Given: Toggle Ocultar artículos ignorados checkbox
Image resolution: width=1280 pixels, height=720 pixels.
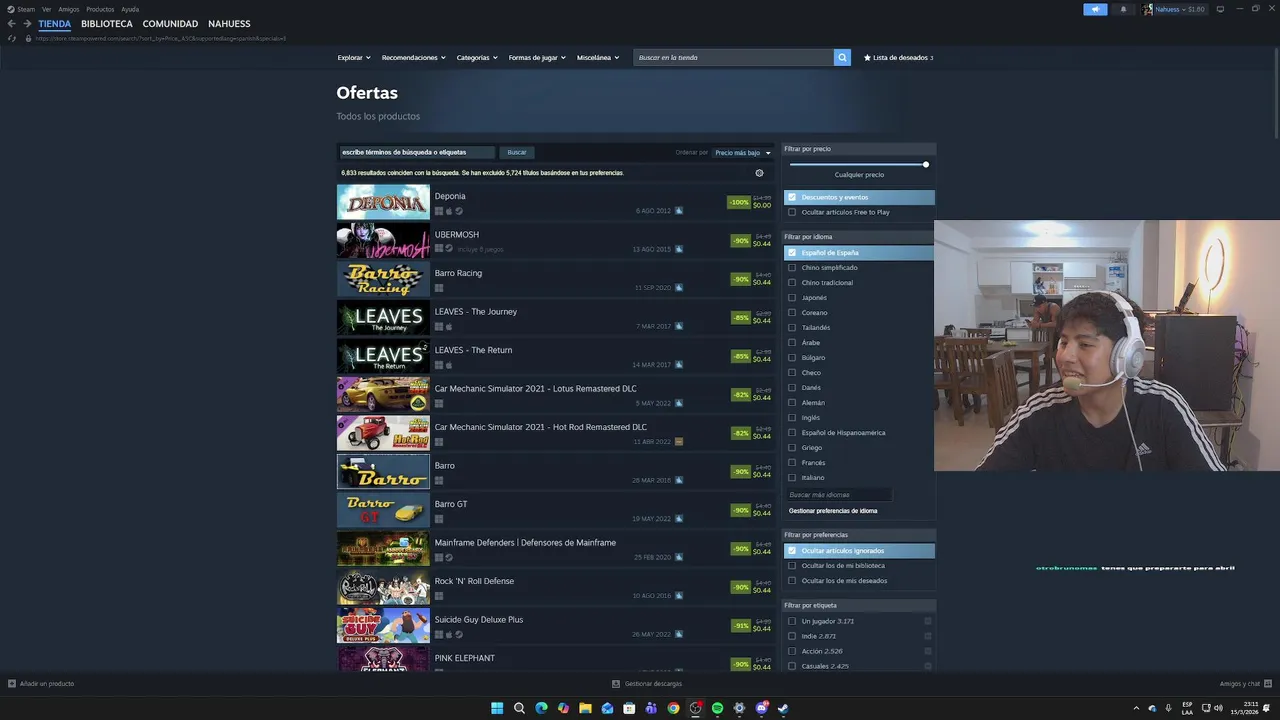Looking at the screenshot, I should click(792, 551).
